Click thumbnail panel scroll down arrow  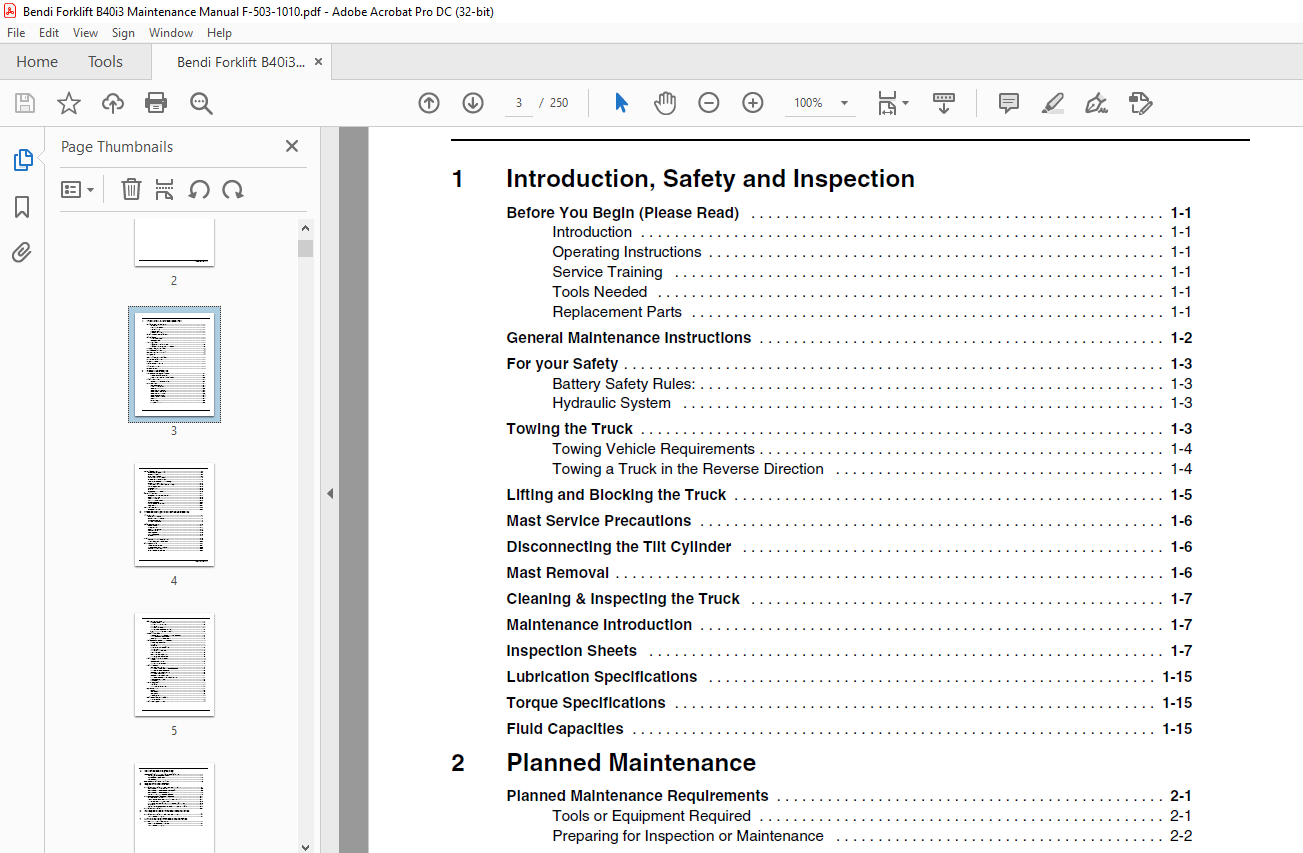(x=305, y=846)
